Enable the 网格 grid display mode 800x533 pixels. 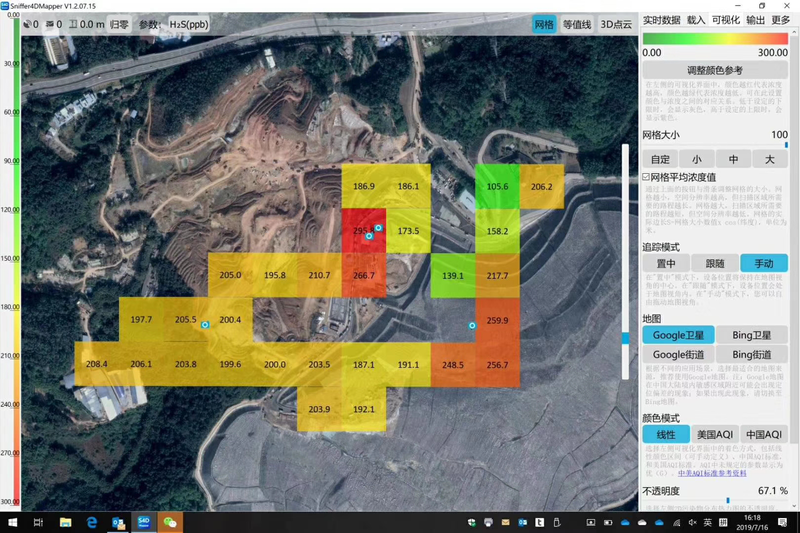point(544,24)
